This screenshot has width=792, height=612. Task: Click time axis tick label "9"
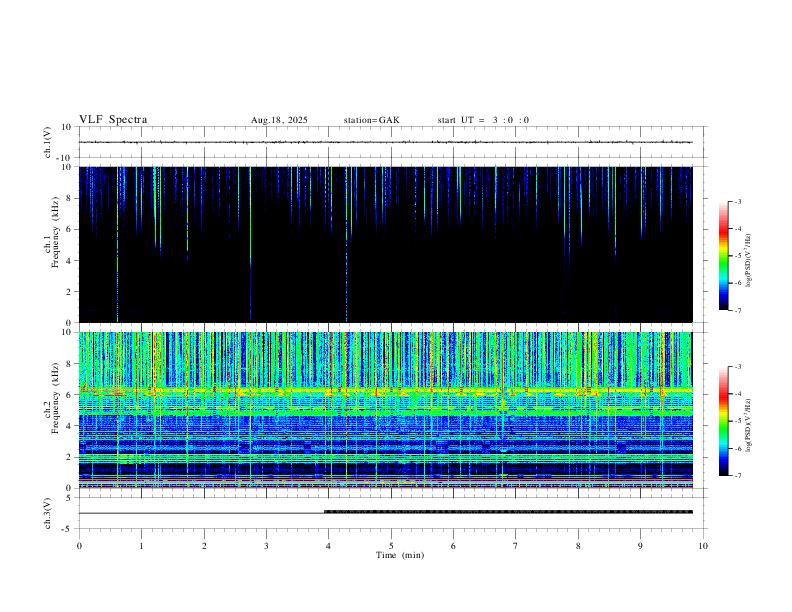(x=640, y=546)
